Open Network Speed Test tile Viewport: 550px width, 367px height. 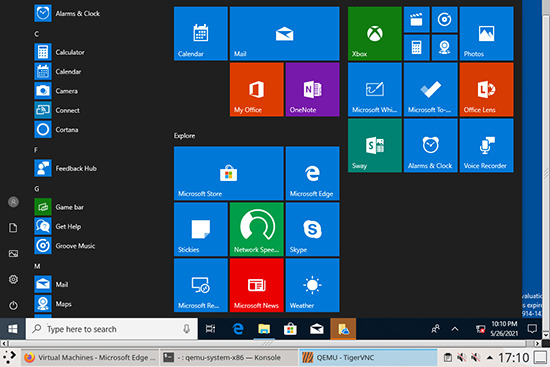(x=257, y=229)
